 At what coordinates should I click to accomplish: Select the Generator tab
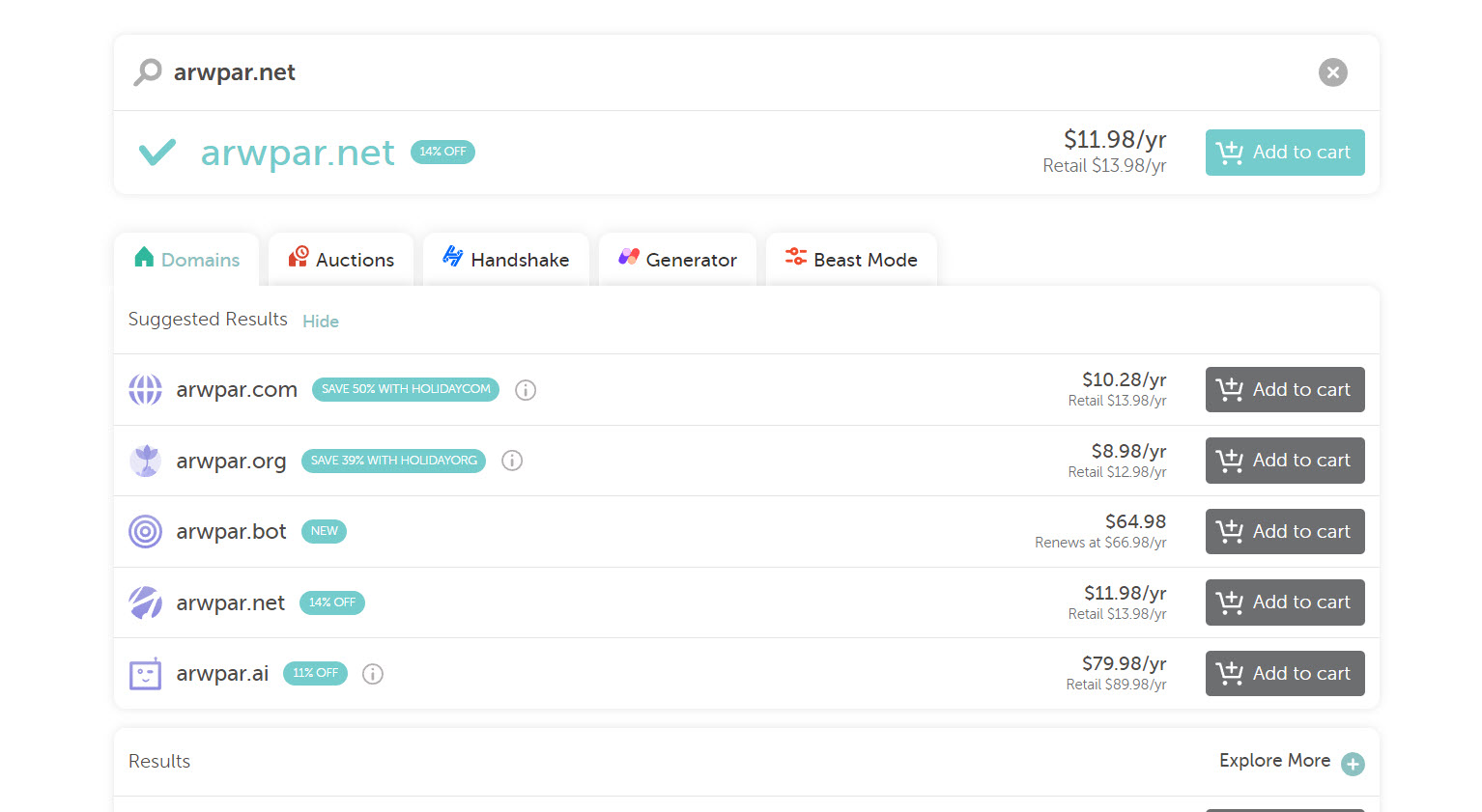pos(677,260)
